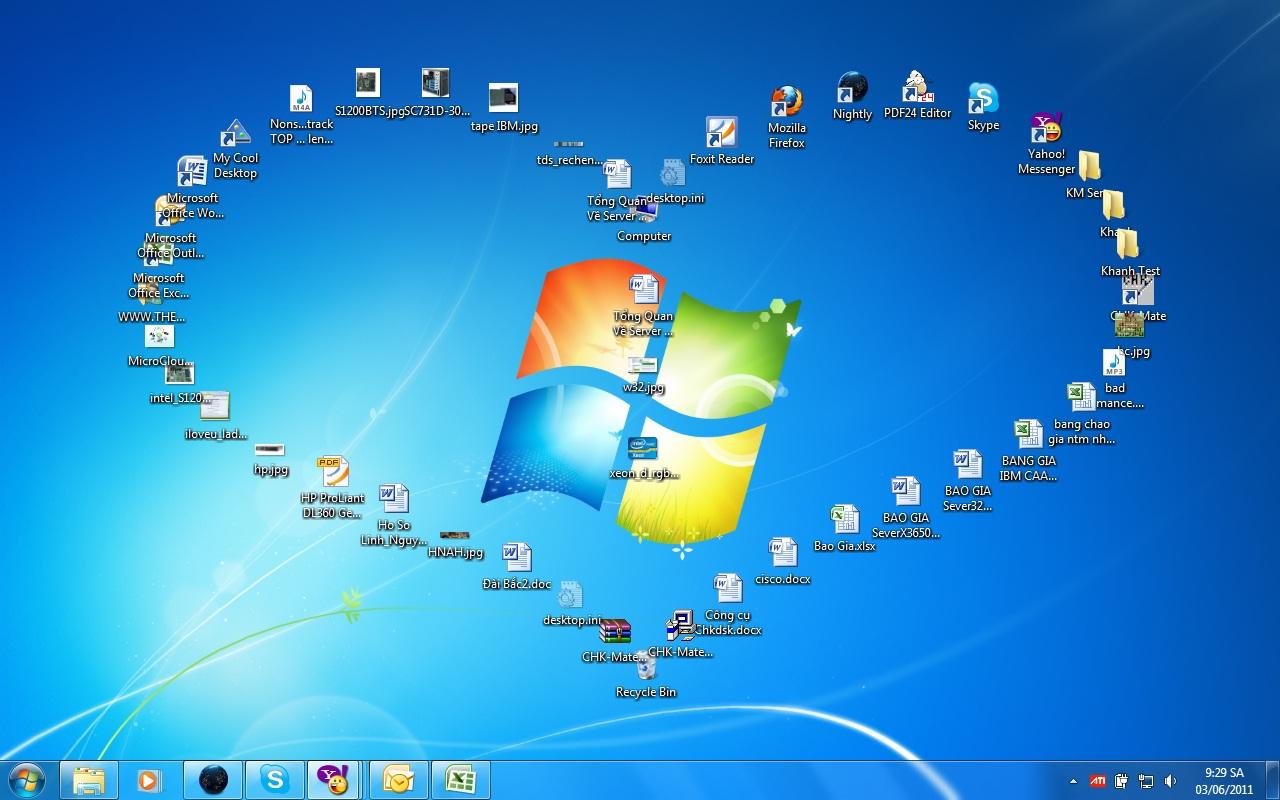The height and width of the screenshot is (800, 1280).
Task: Open Windows Explorer from the taskbar
Action: [x=88, y=780]
